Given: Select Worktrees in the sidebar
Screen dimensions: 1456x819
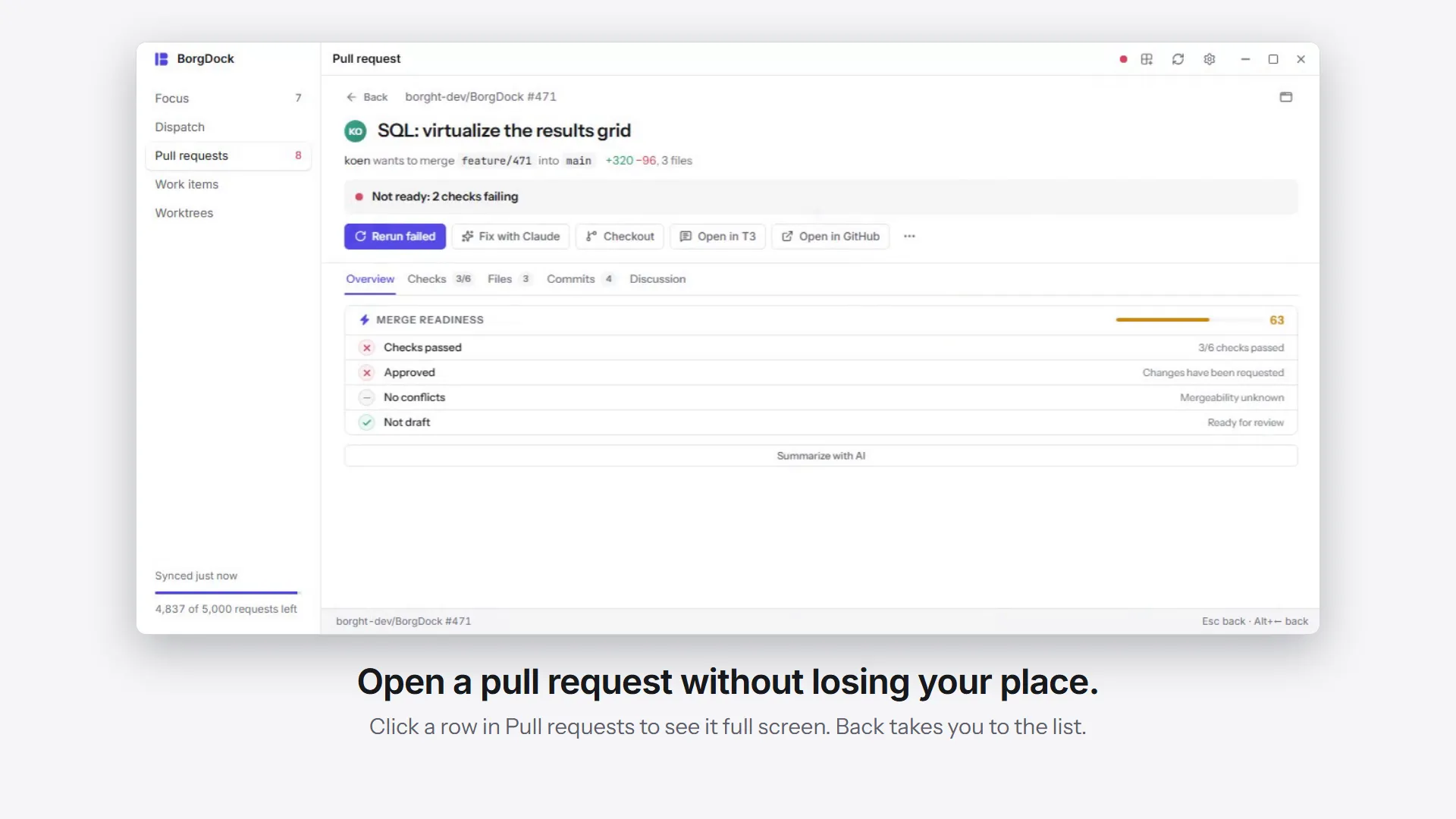Looking at the screenshot, I should pyautogui.click(x=228, y=214).
